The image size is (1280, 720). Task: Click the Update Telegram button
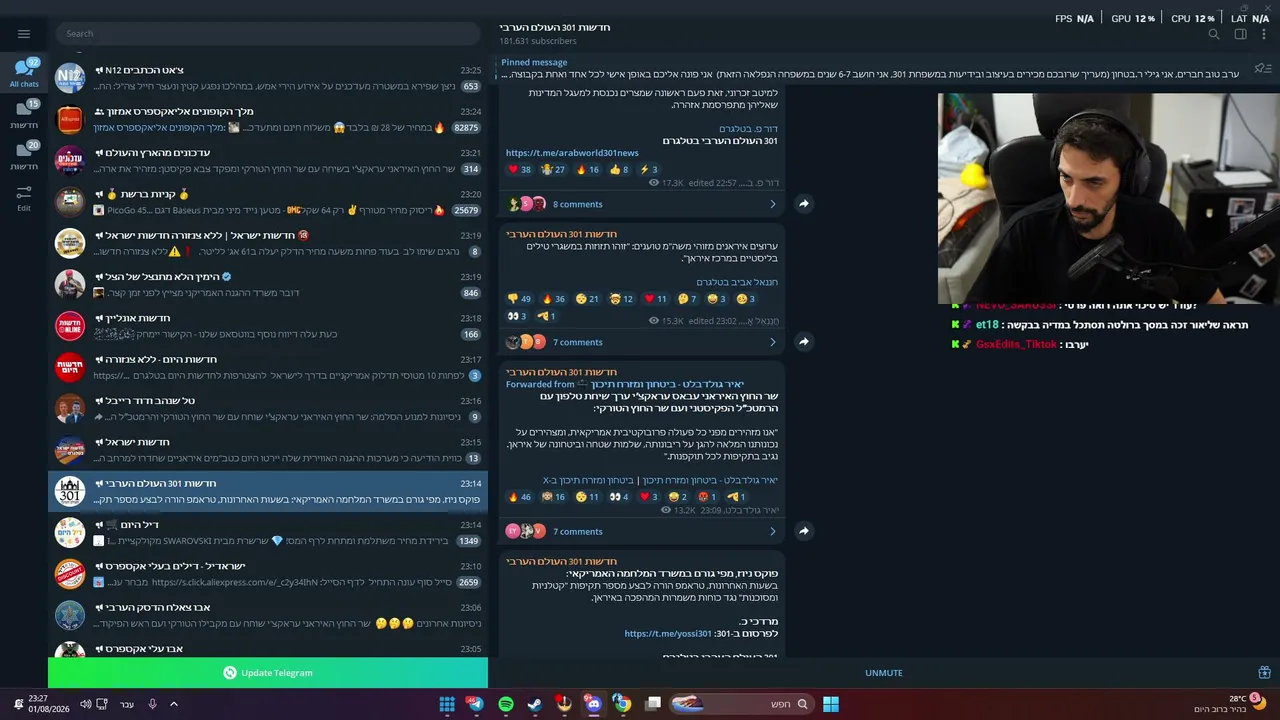click(268, 673)
